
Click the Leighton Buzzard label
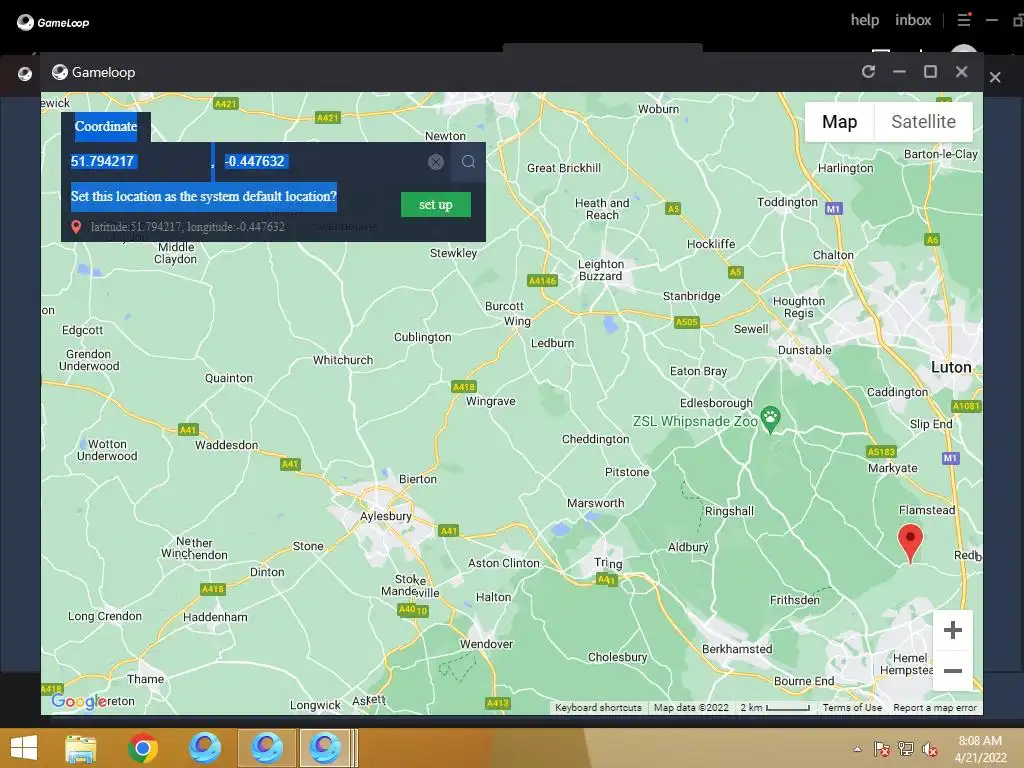[600, 270]
